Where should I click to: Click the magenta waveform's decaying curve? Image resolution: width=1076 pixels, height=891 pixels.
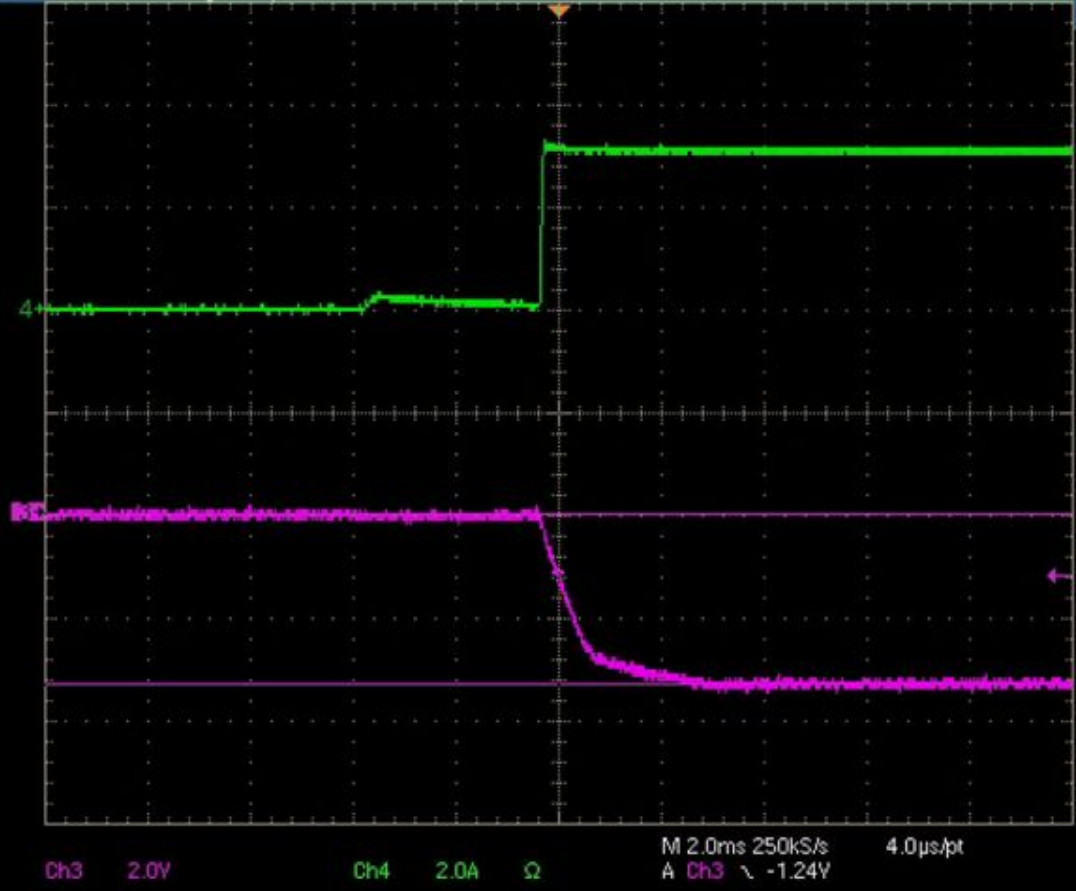click(x=568, y=610)
